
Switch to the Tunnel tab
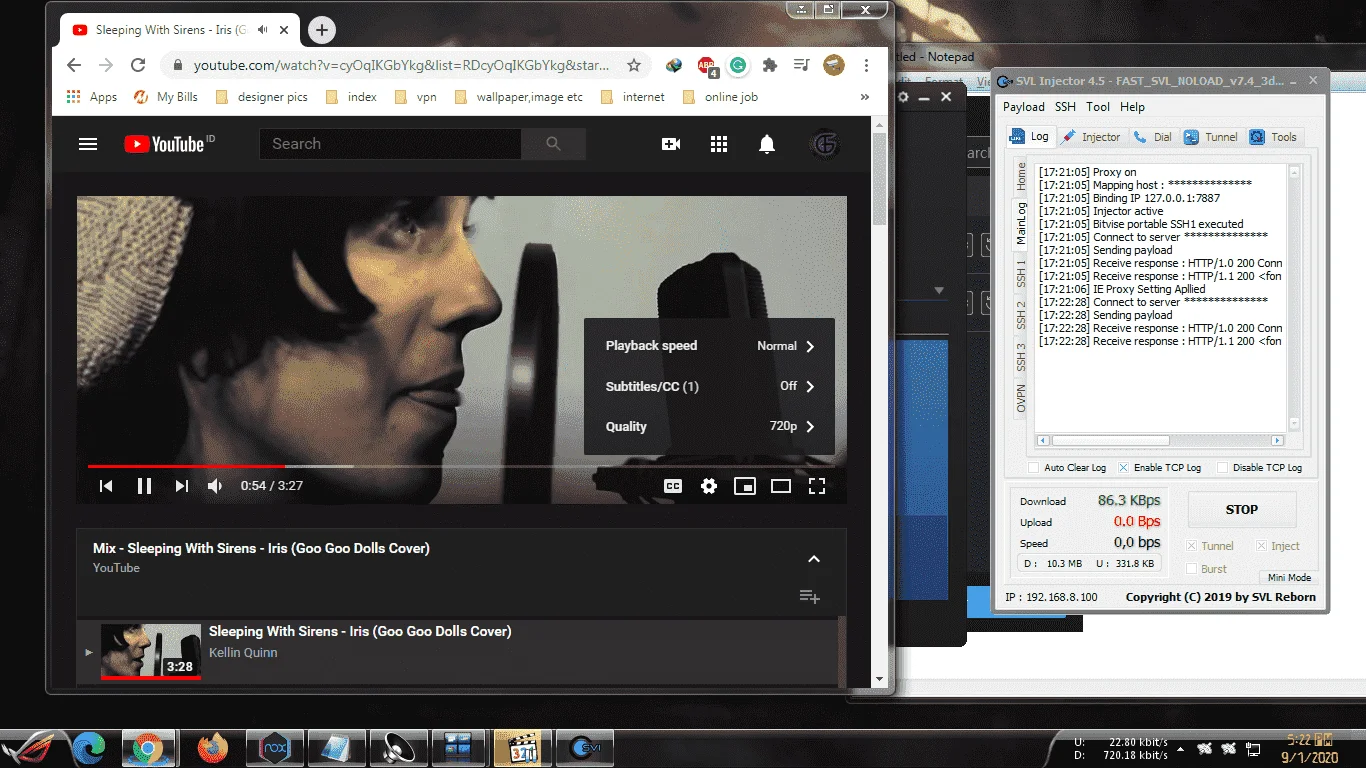(1211, 137)
